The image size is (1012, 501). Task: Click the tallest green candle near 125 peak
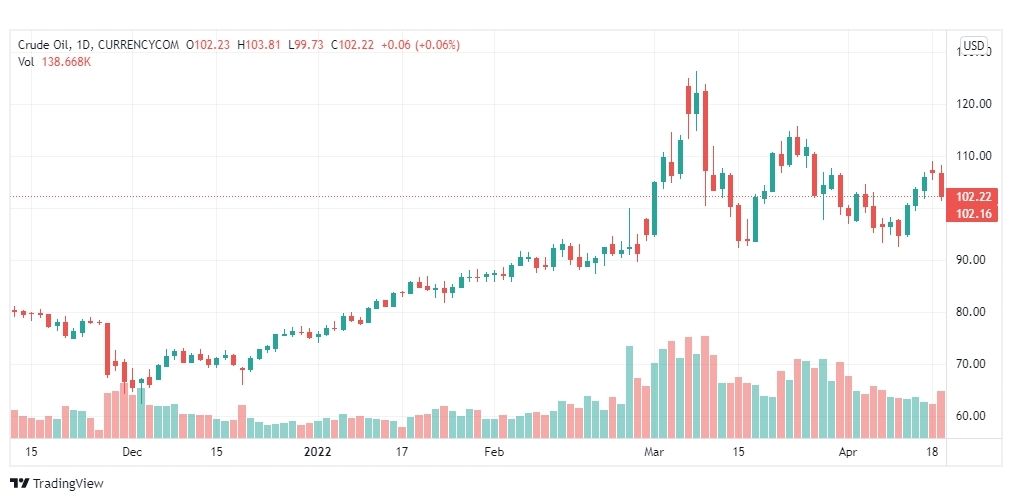(696, 103)
